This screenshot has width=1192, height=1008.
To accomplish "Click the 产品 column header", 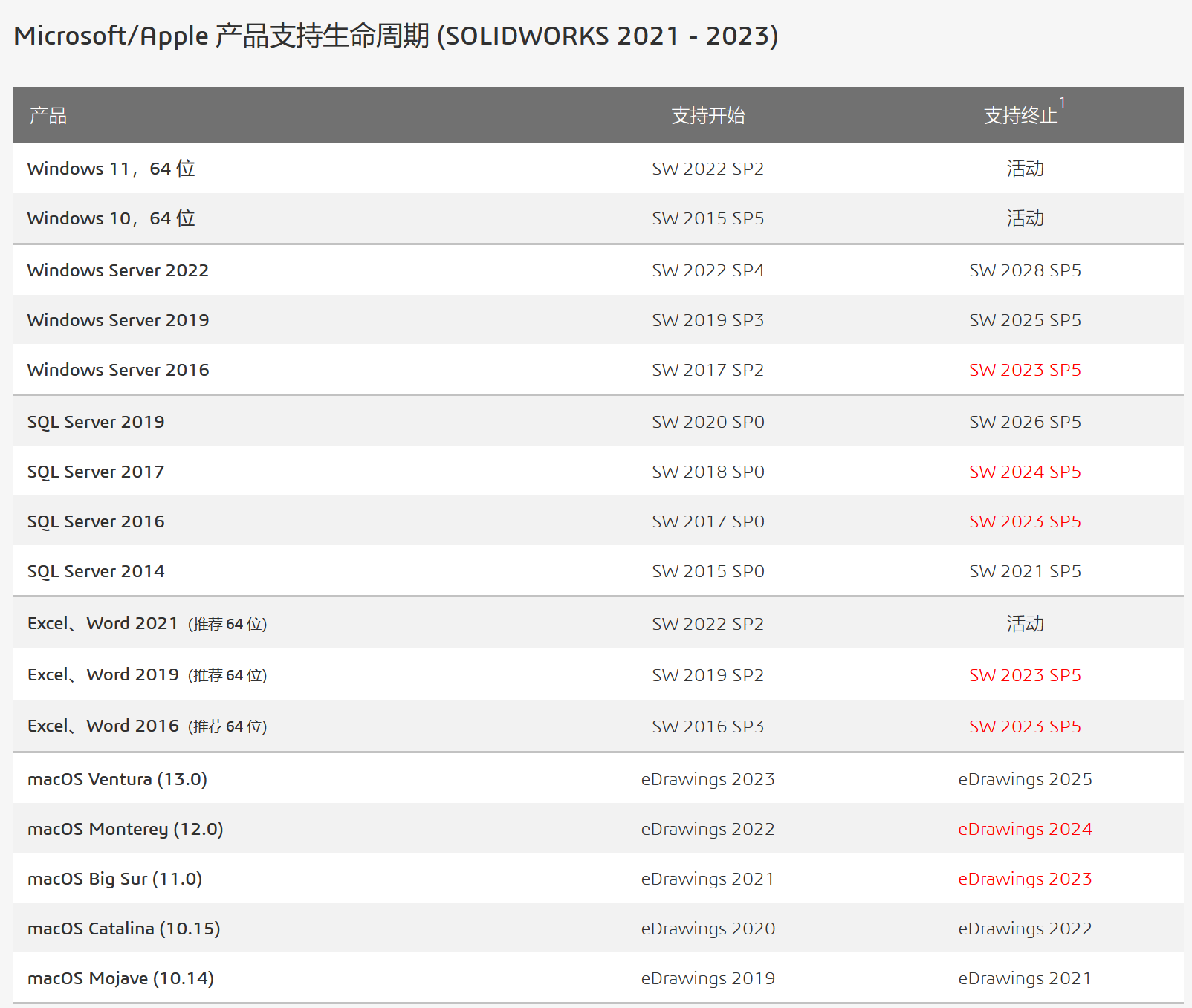I will coord(48,116).
